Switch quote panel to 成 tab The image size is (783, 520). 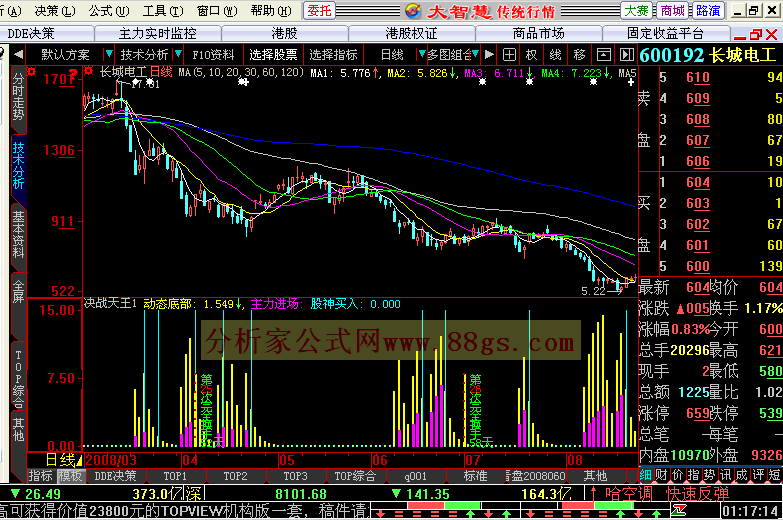coord(742,475)
